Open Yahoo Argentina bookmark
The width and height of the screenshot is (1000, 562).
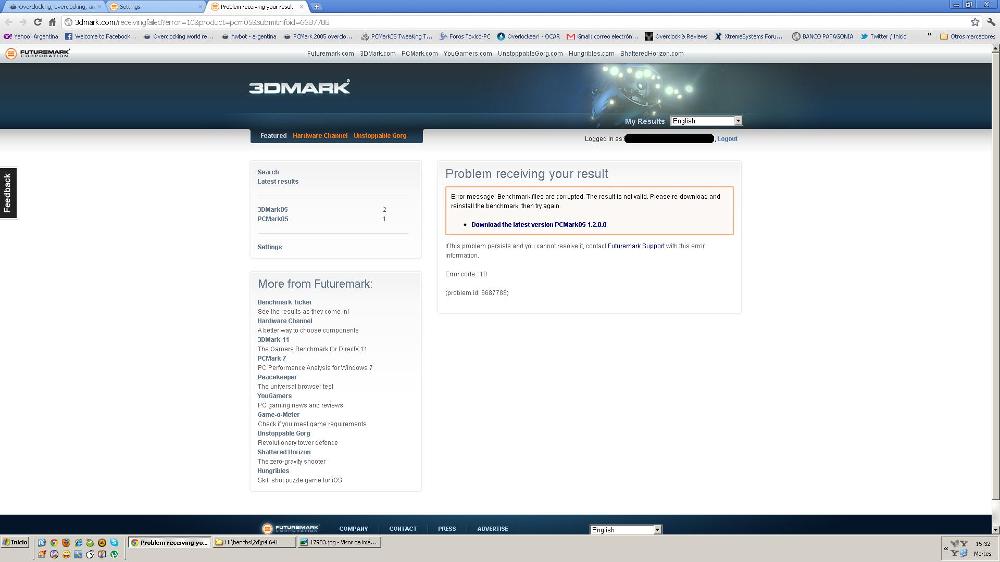click(31, 36)
